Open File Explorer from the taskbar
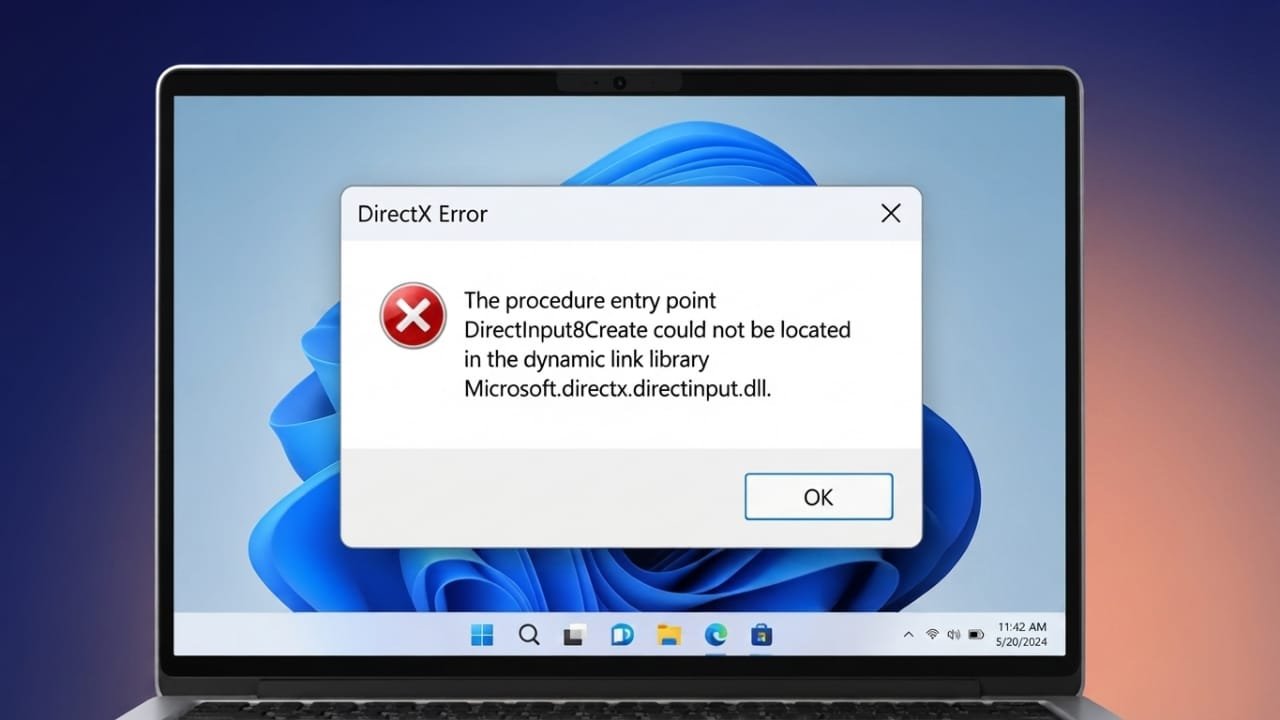This screenshot has height=720, width=1280. coord(669,635)
